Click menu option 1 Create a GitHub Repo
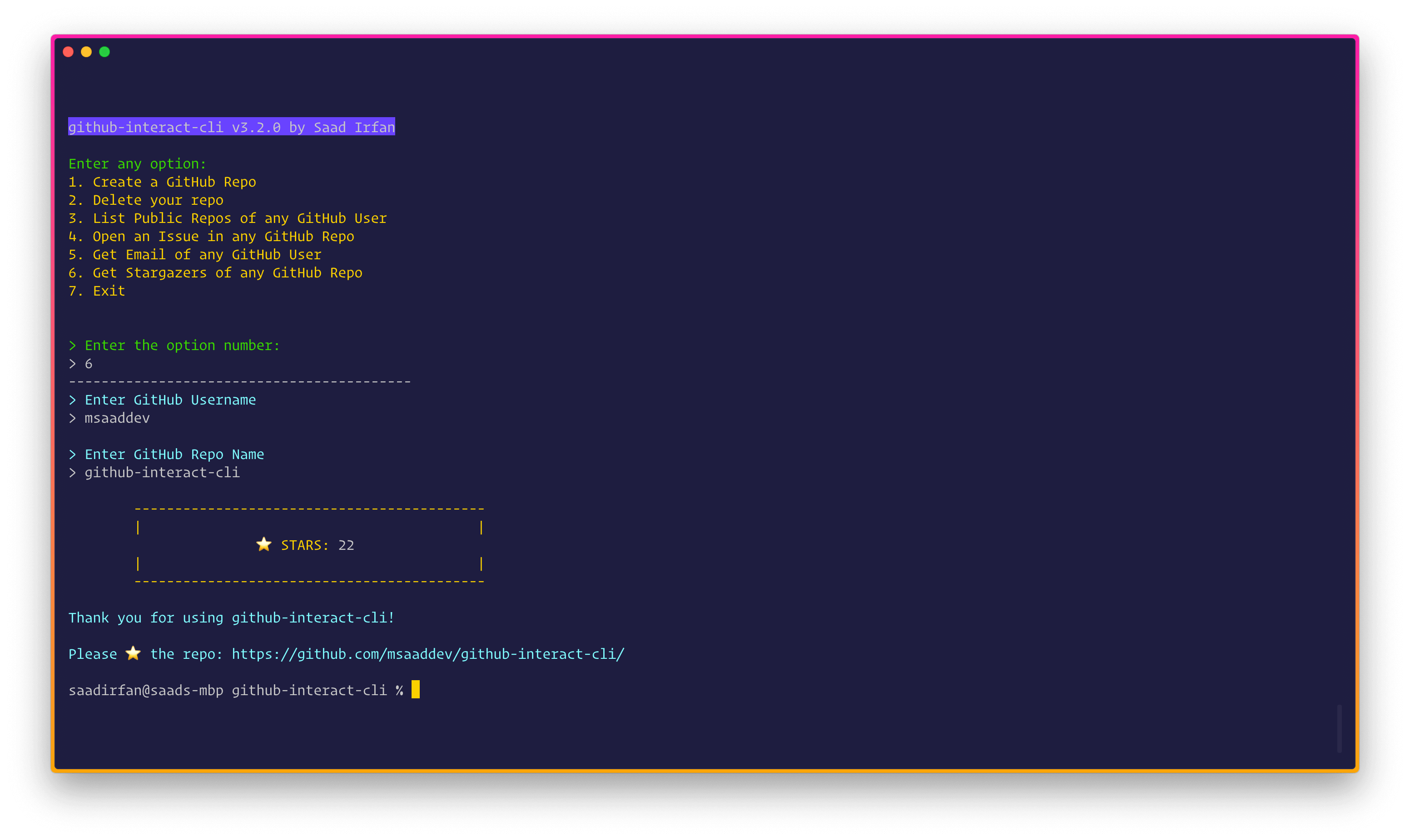 (x=162, y=182)
